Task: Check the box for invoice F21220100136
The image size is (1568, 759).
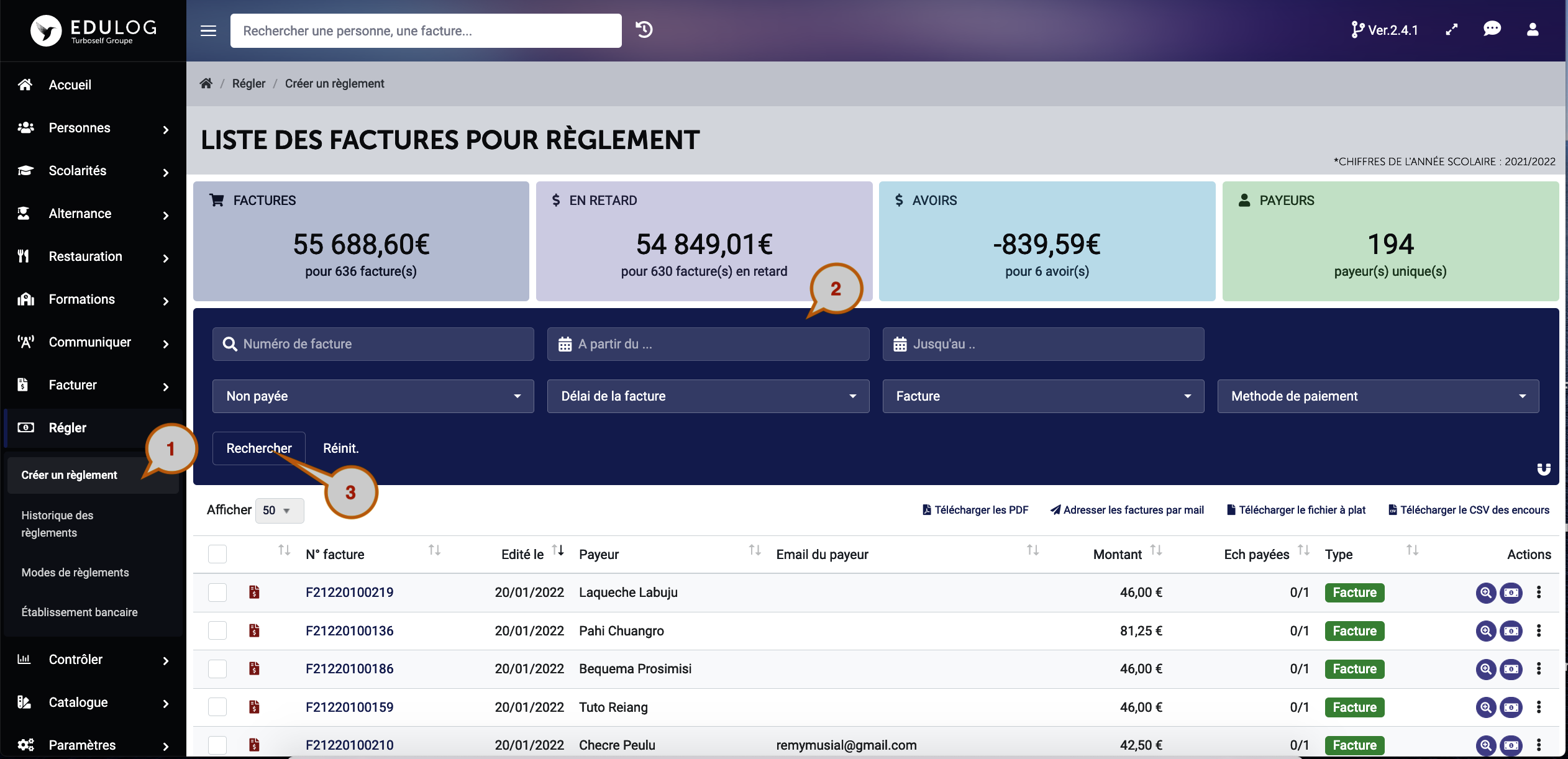Action: 217,631
